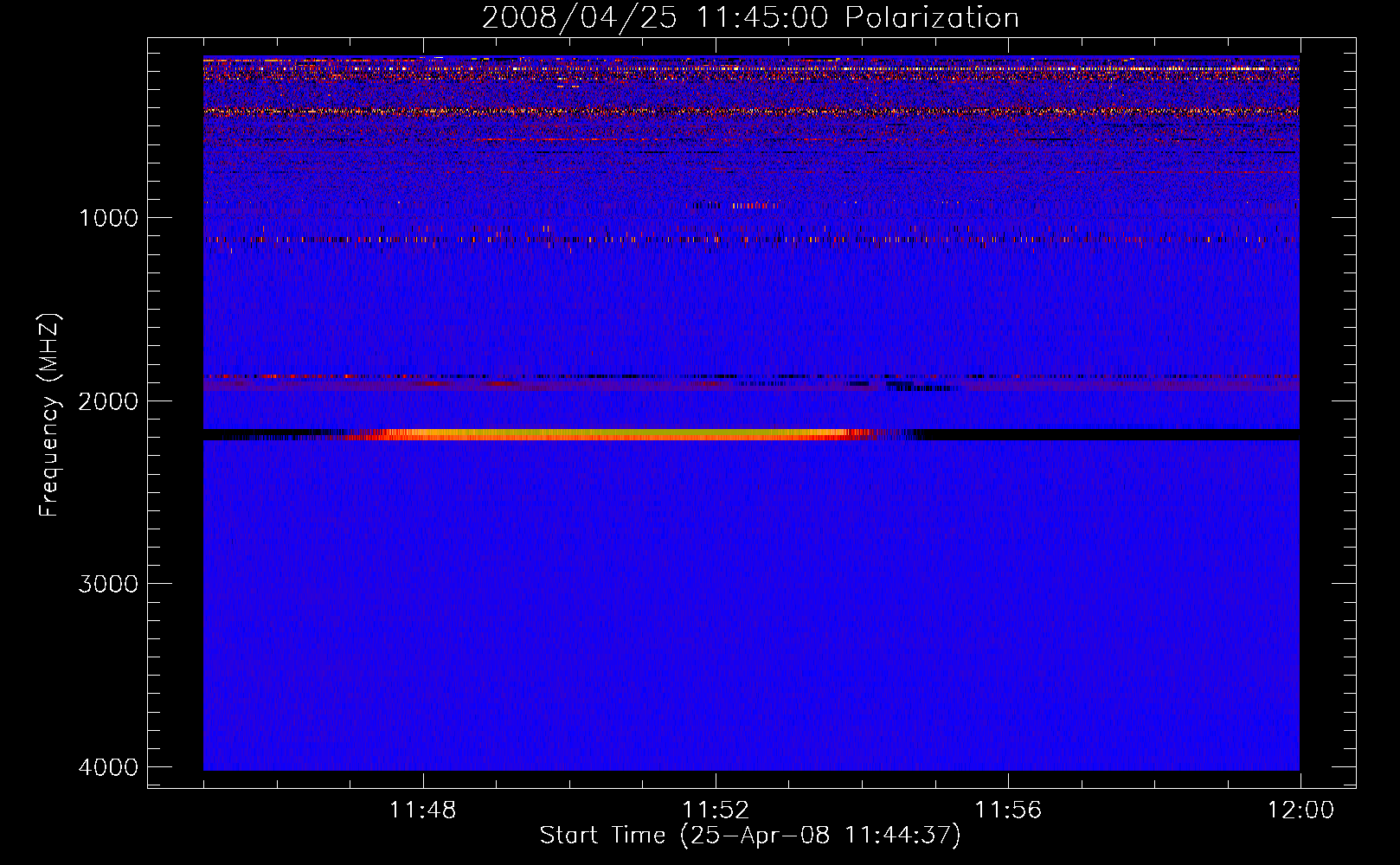The height and width of the screenshot is (865, 1400).
Task: Select the 11:56 time tick label
Action: [x=1008, y=811]
